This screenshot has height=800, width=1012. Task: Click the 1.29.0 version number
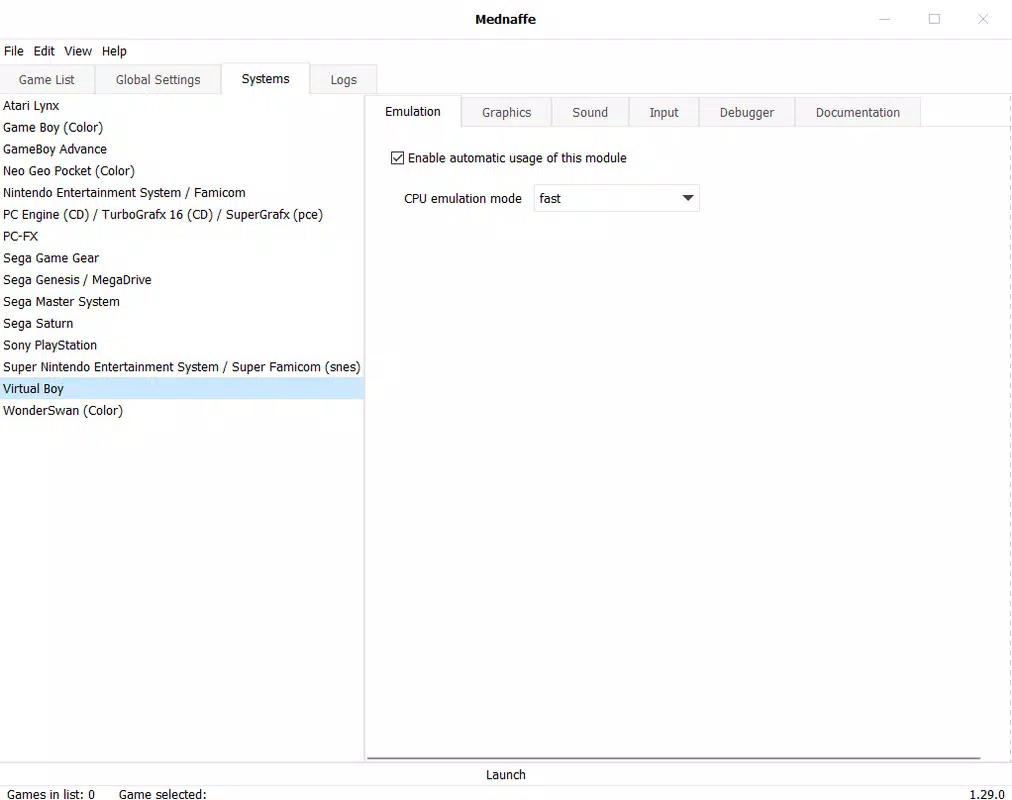(987, 794)
